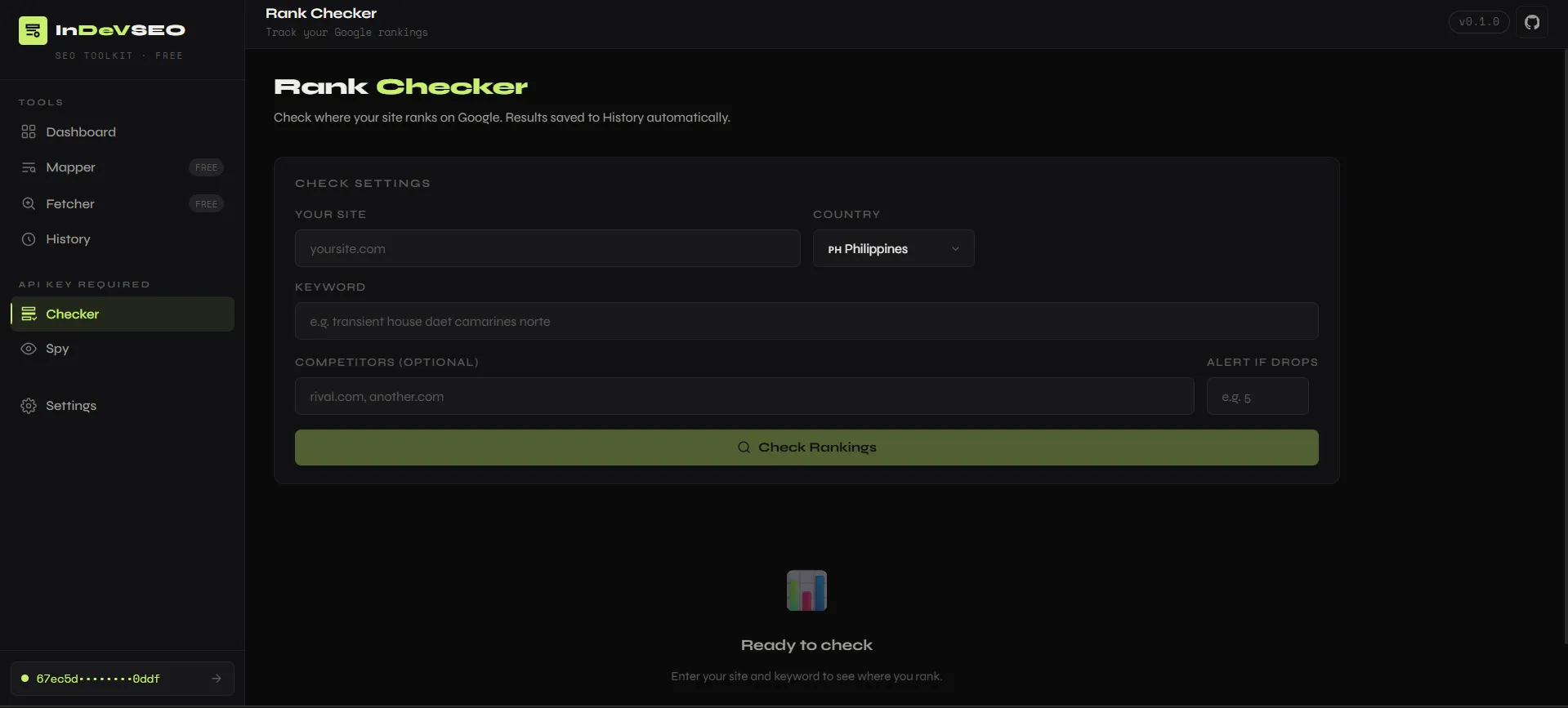Click the InDevSEO logo icon
This screenshot has height=708, width=1568.
tap(33, 31)
